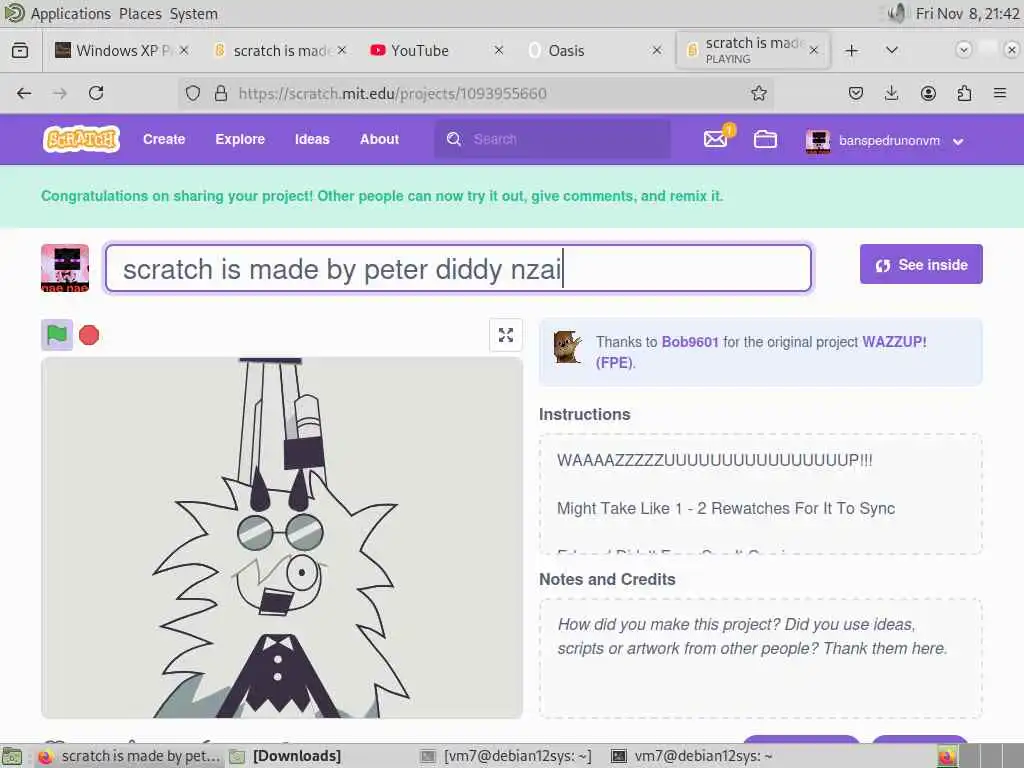Click the tracking protection shield icon
The image size is (1024, 768).
193,93
